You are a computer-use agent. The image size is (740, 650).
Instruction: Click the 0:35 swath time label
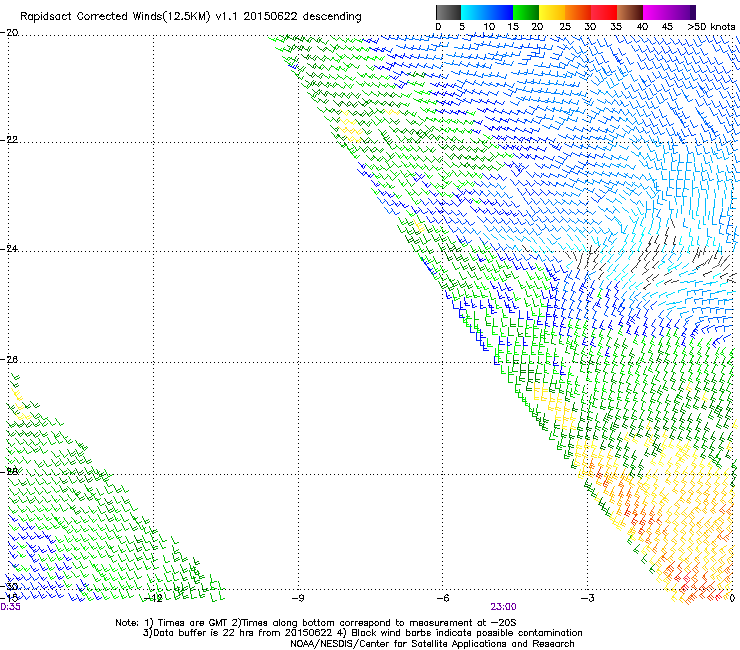click(x=10, y=607)
